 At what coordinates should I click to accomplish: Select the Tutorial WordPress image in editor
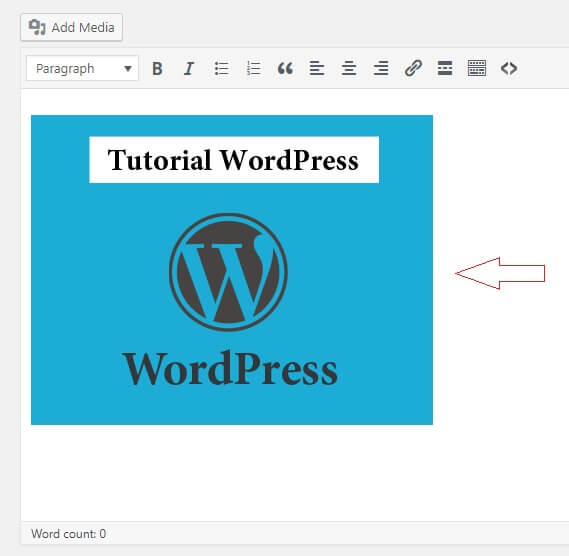(x=232, y=270)
